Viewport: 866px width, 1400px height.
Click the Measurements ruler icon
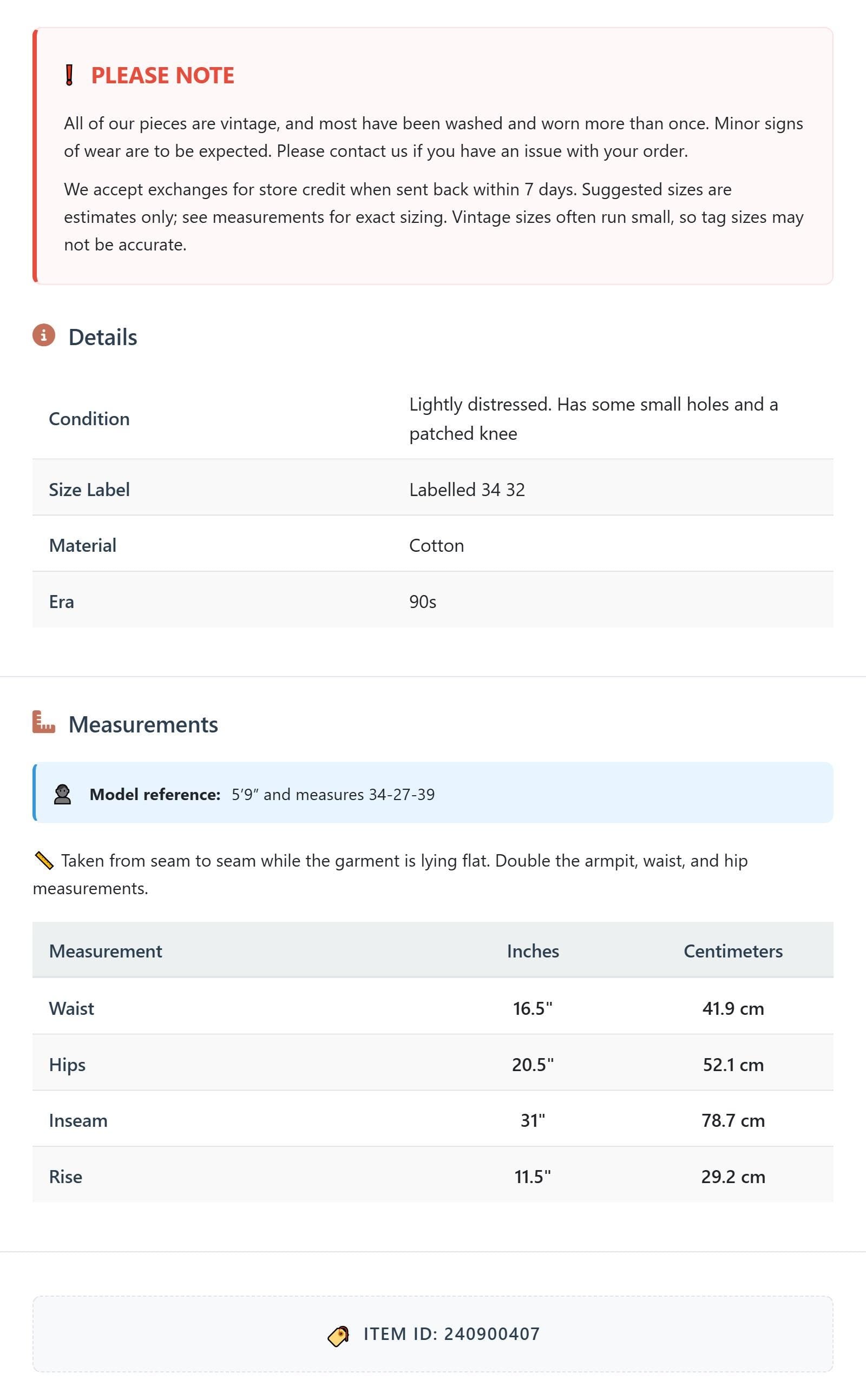[x=43, y=722]
